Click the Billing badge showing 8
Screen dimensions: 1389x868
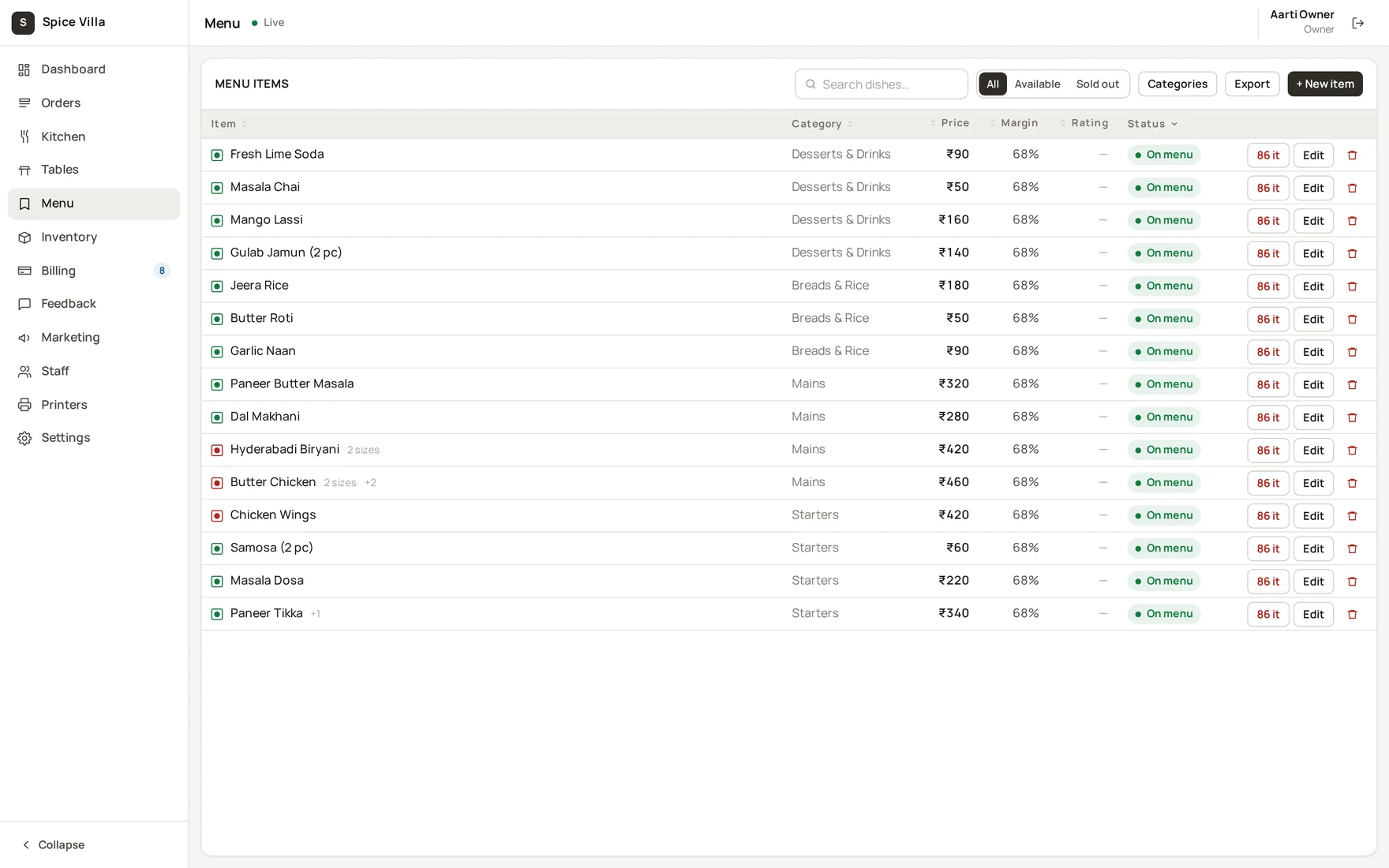[x=162, y=271]
